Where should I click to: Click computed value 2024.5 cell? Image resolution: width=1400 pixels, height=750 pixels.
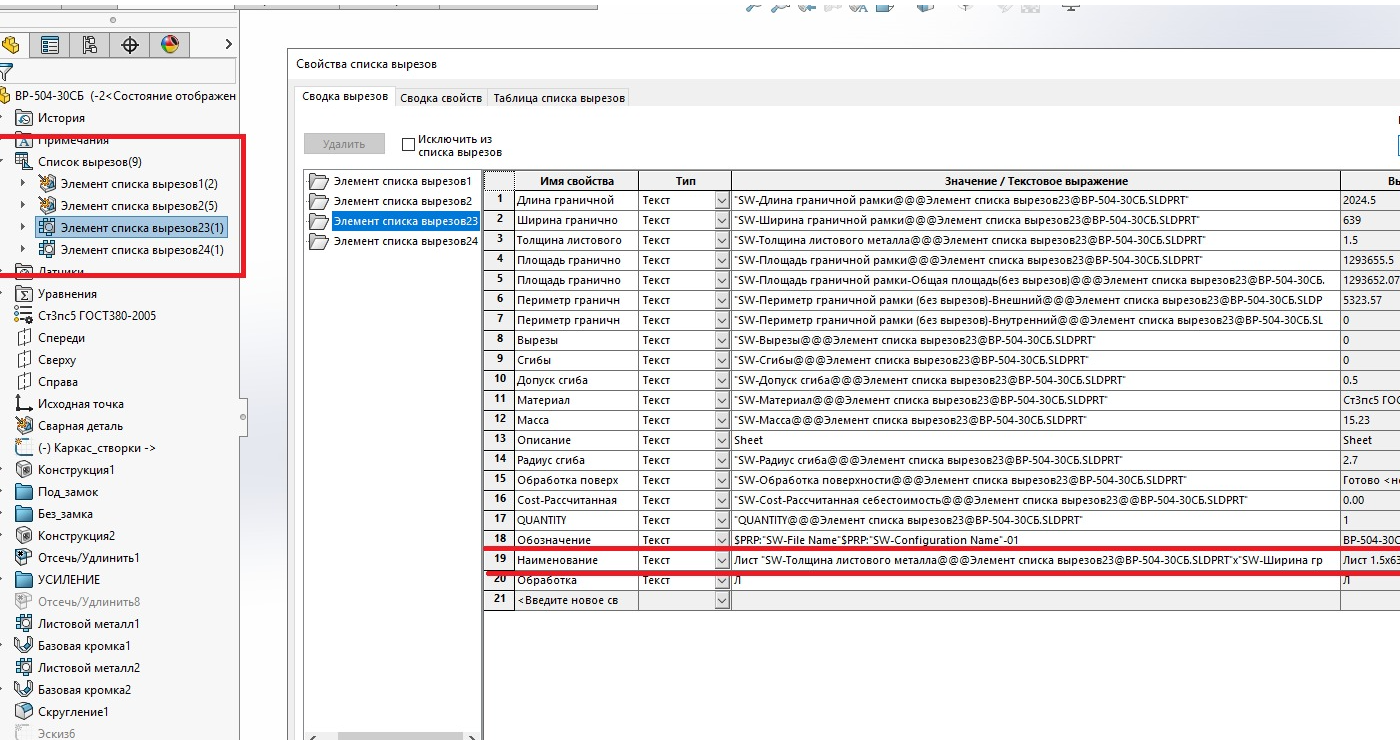coord(1370,200)
